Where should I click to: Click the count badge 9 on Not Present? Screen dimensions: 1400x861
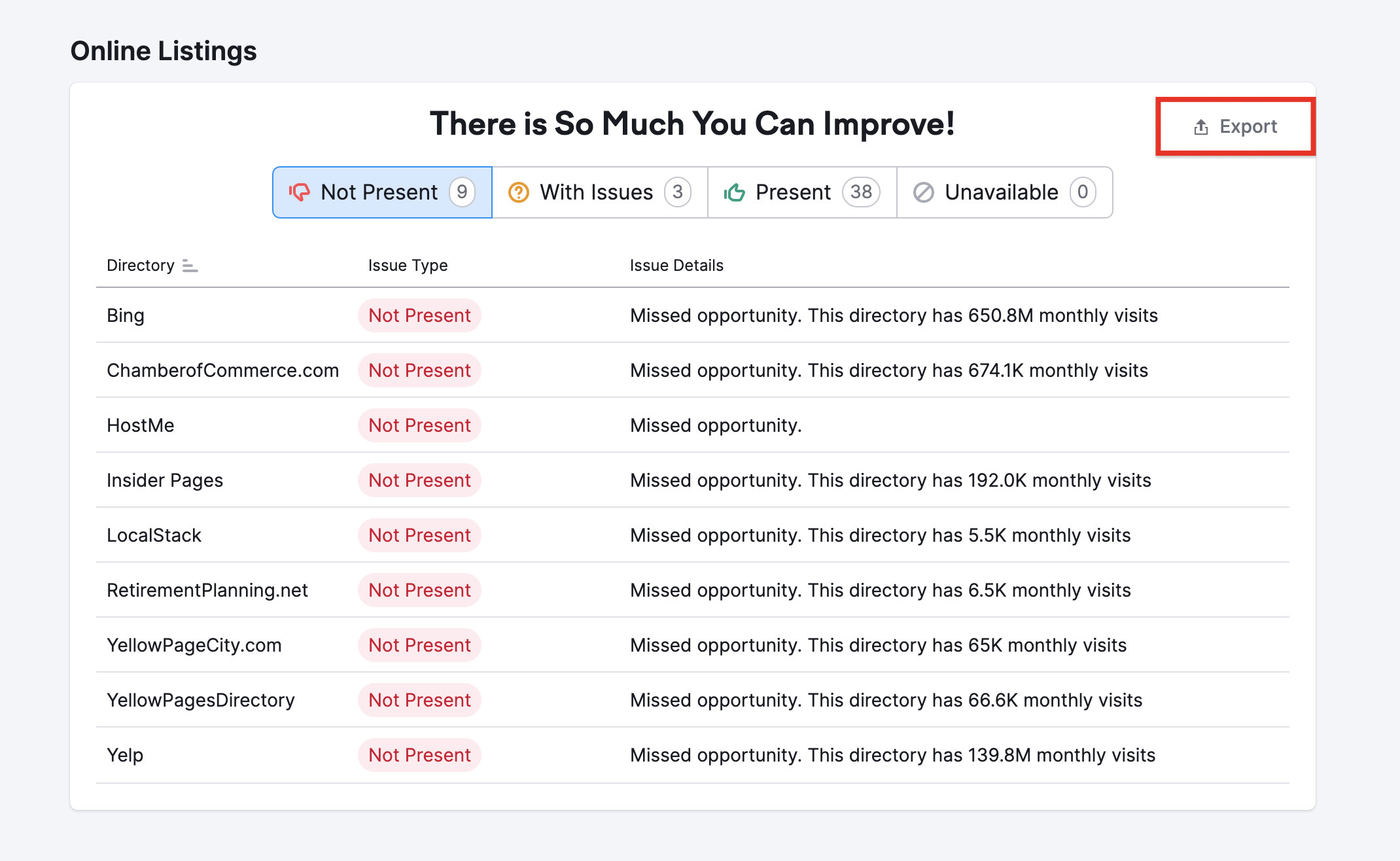[x=462, y=192]
